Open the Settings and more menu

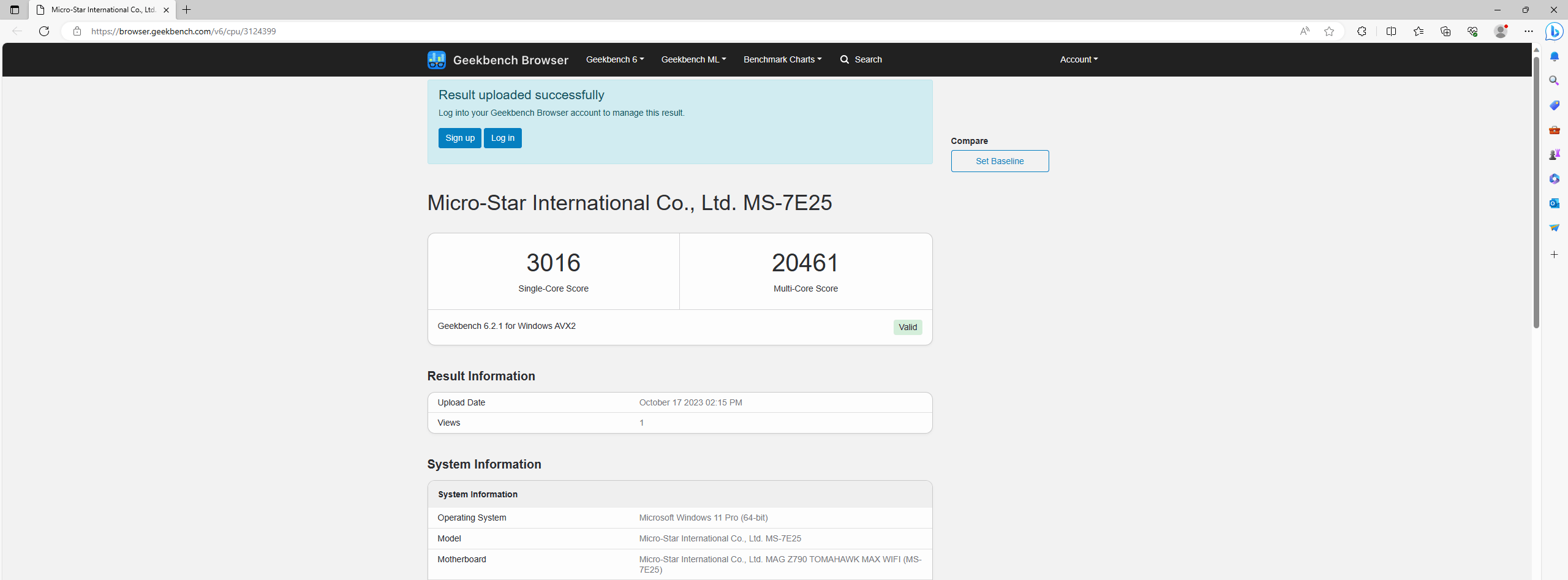pyautogui.click(x=1529, y=31)
